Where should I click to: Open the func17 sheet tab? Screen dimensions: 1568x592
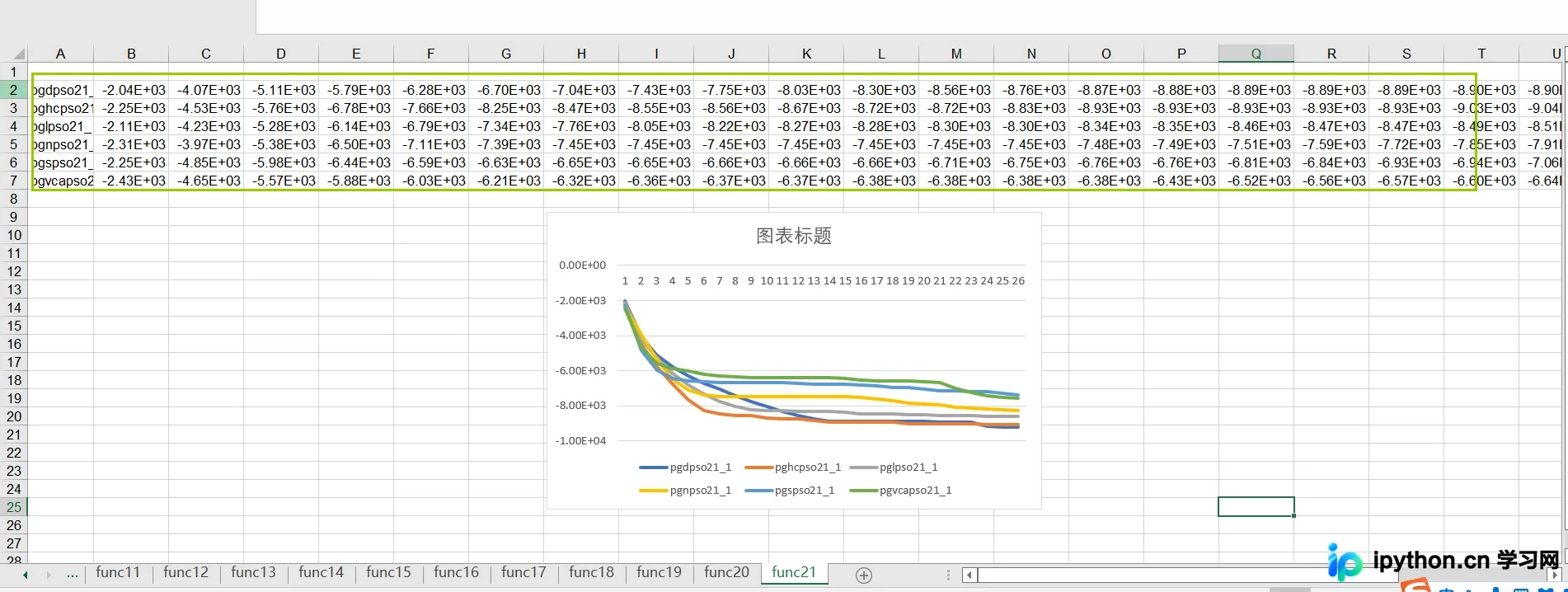[x=523, y=572]
